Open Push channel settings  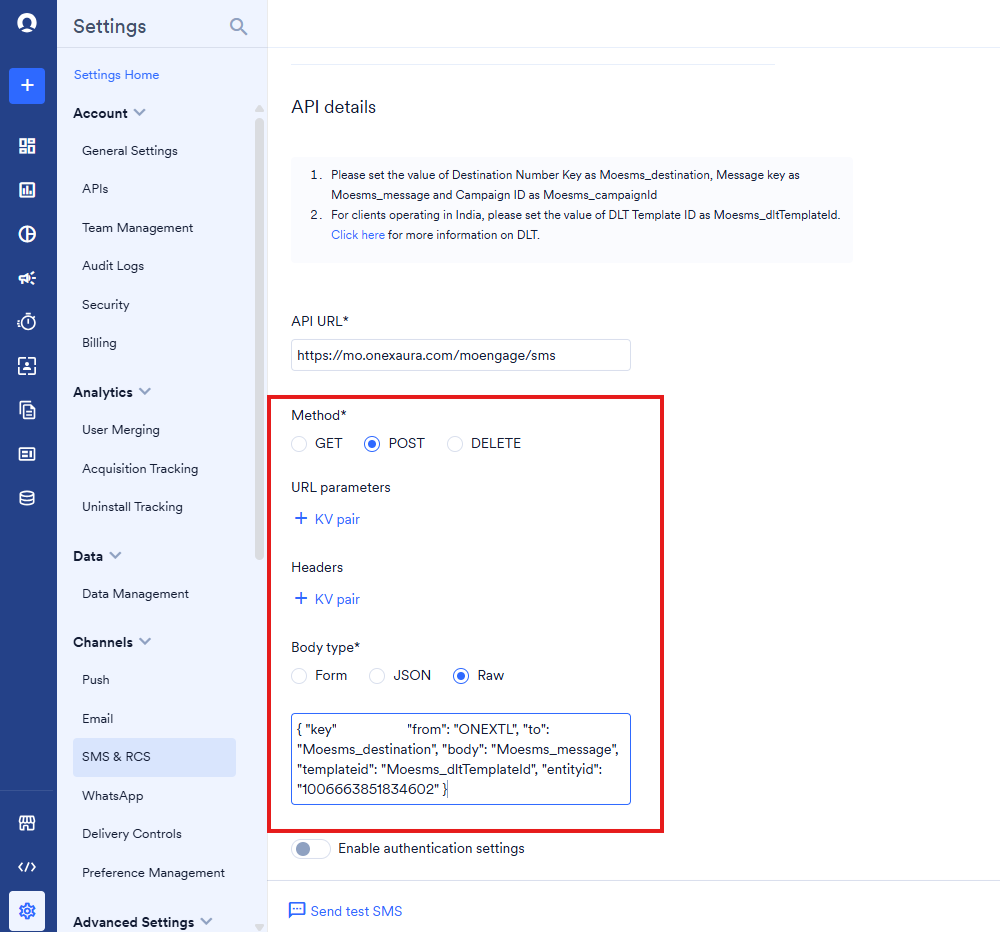click(96, 680)
